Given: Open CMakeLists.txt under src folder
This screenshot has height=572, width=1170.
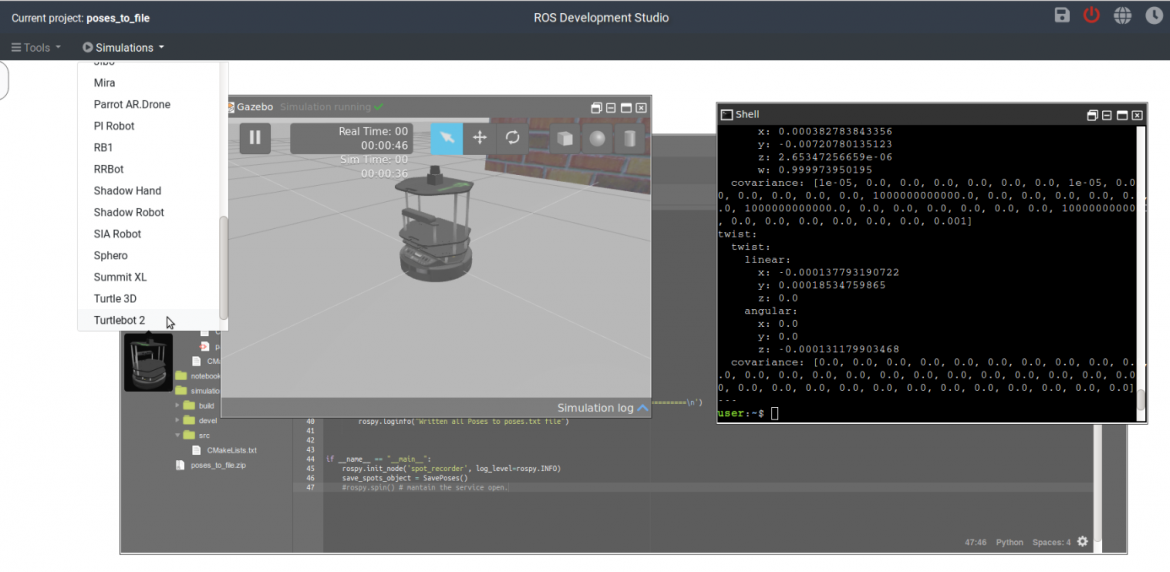Looking at the screenshot, I should pos(225,450).
